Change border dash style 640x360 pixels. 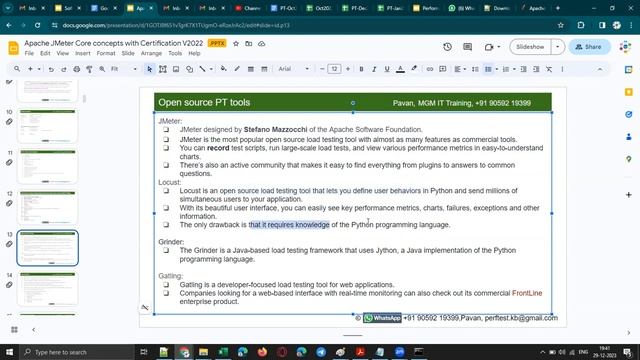(x=264, y=69)
